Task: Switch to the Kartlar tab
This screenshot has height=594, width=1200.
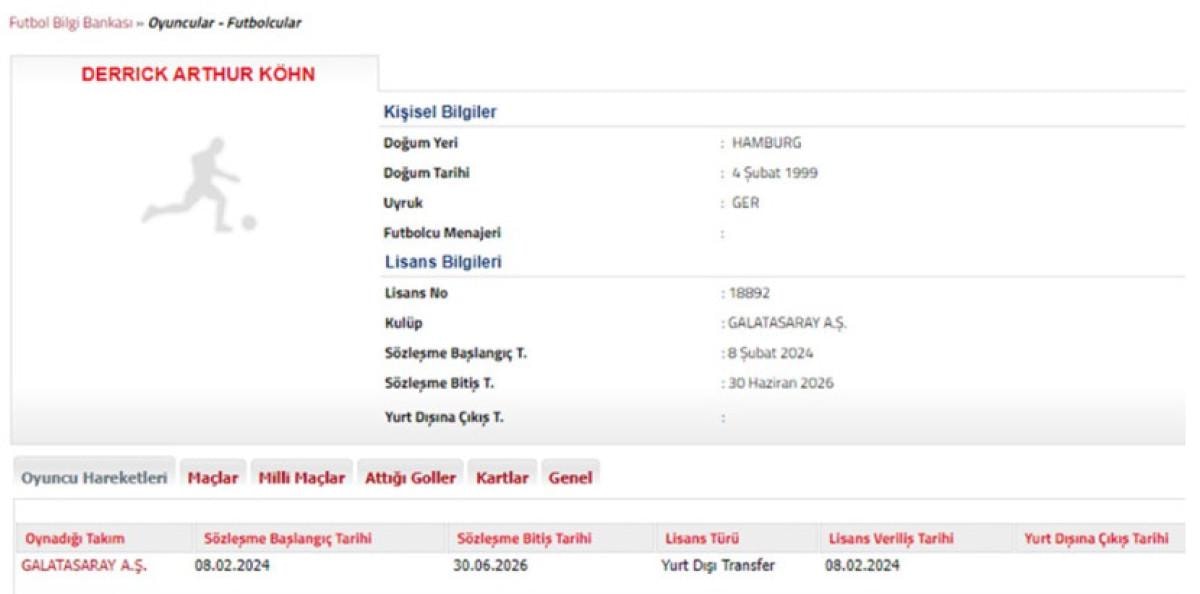Action: [502, 478]
